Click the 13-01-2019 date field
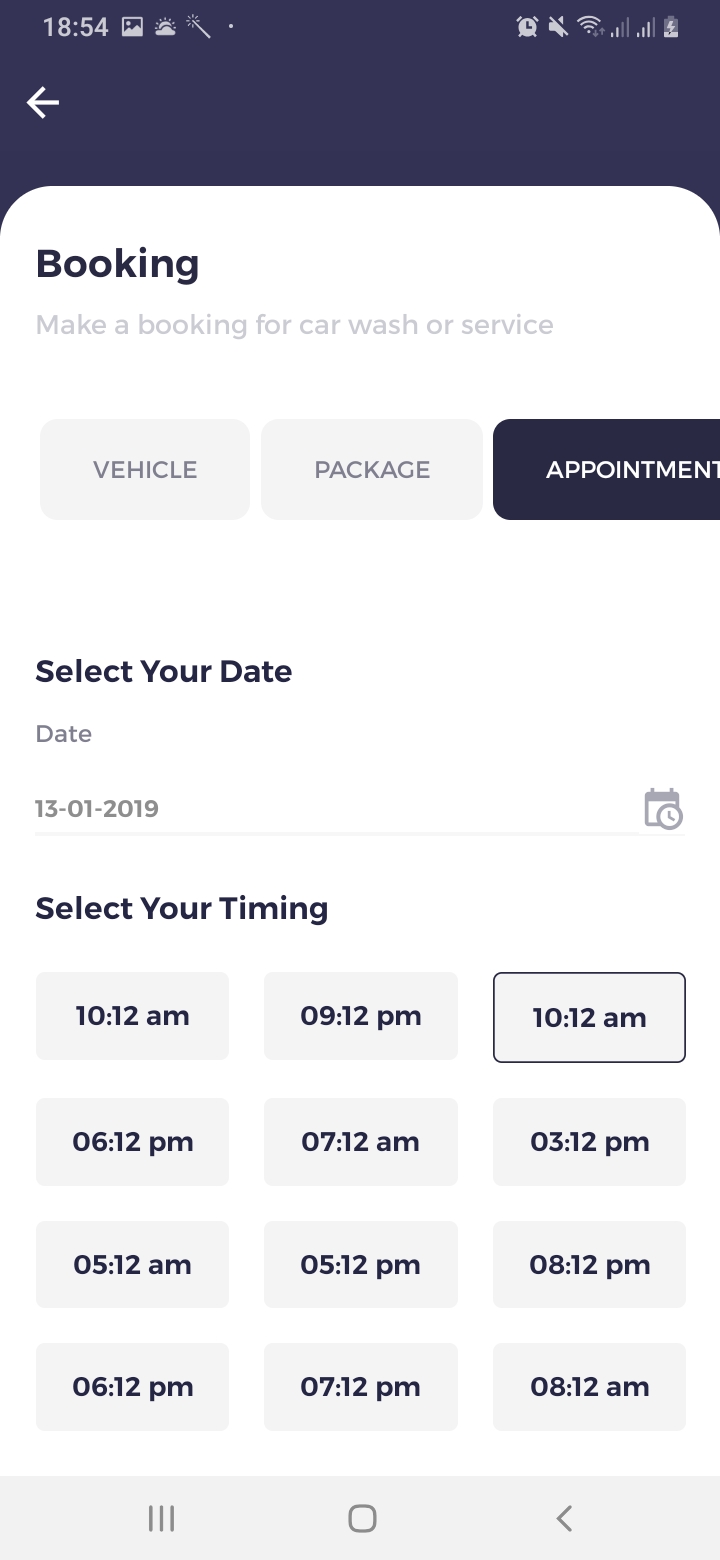720x1560 pixels. tap(330, 808)
